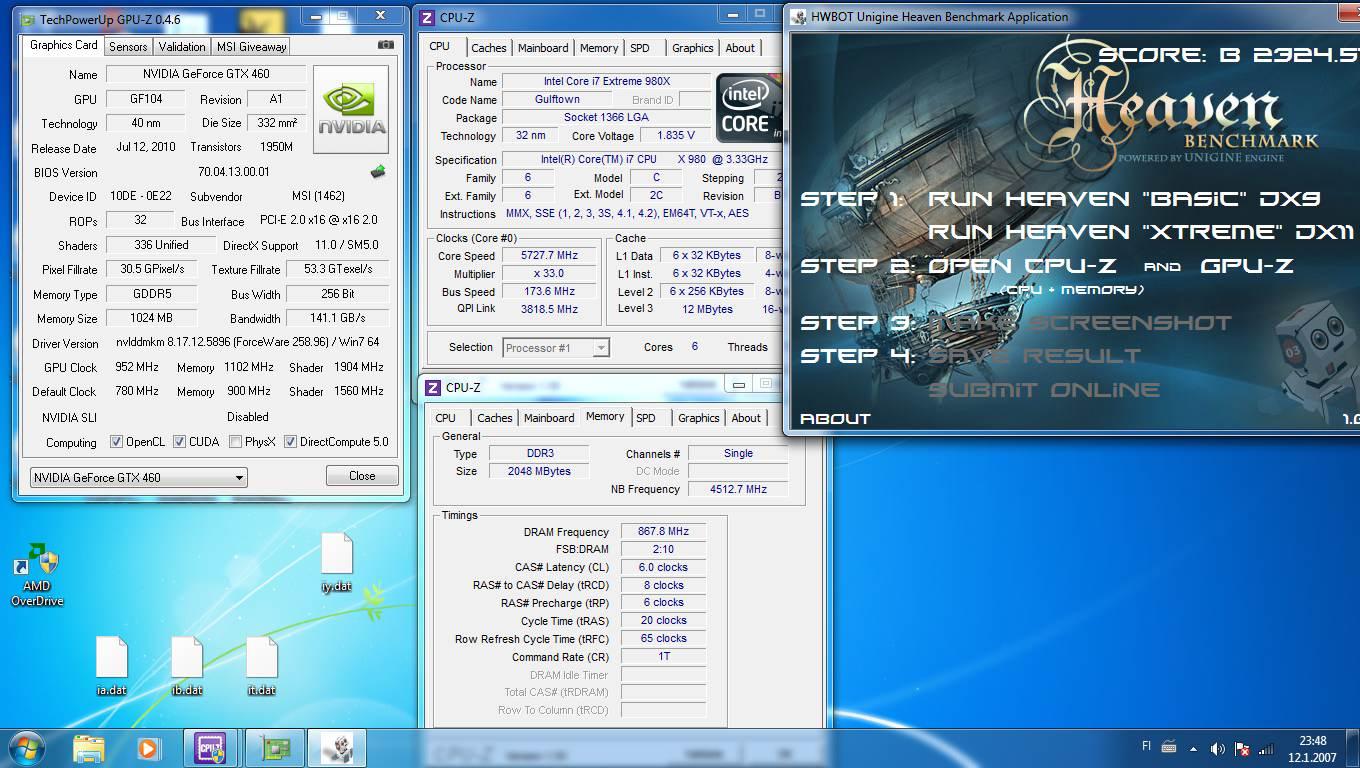
Task: Open SPD tab in upper CPU-Z
Action: click(x=640, y=48)
